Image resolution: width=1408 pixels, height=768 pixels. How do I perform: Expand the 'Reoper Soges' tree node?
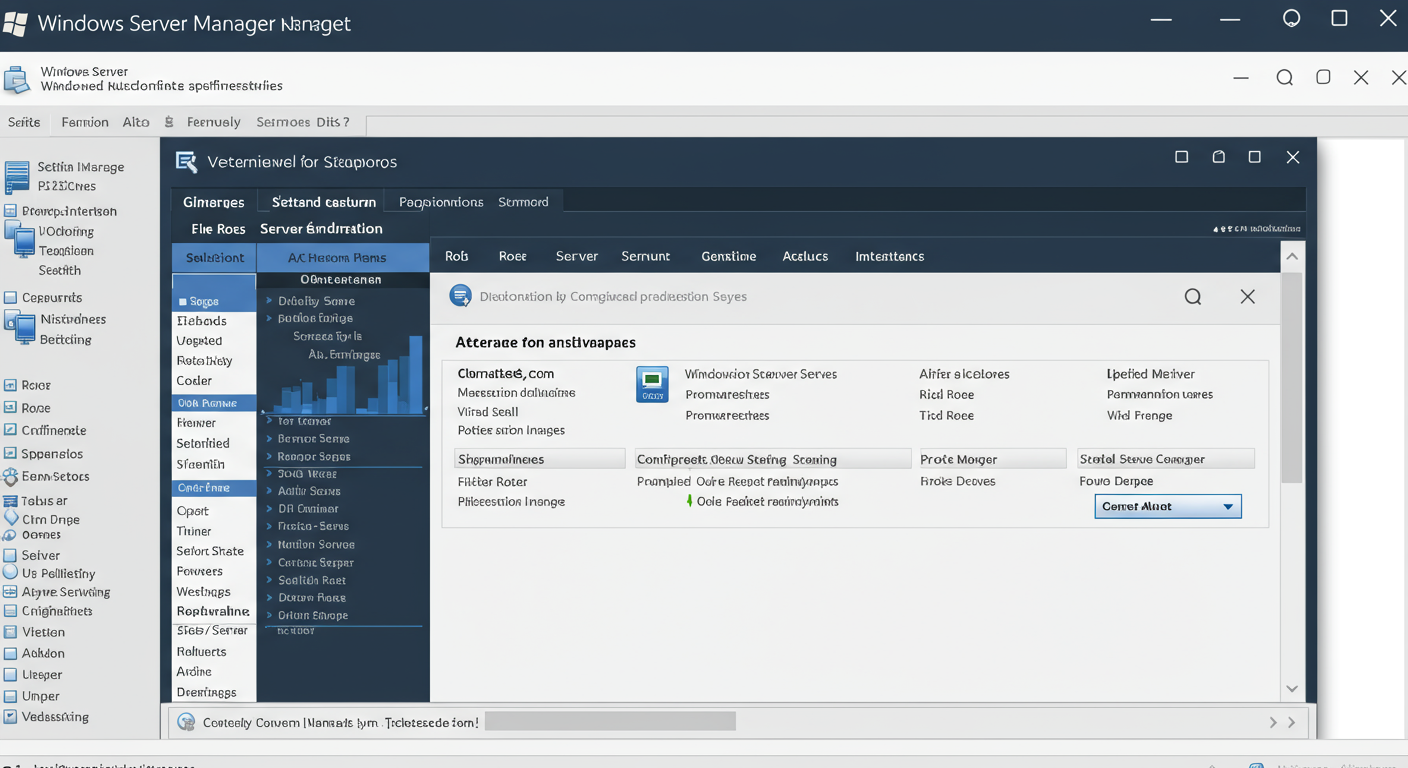tap(270, 457)
